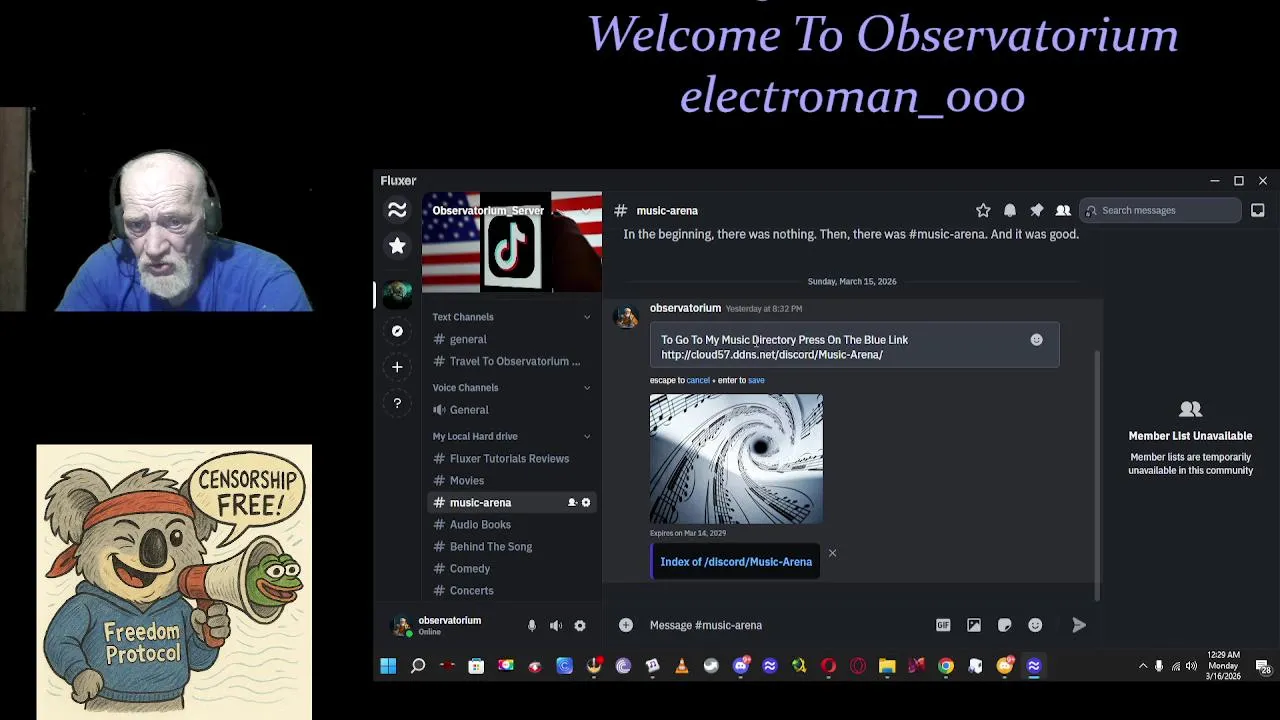
Task: Click in the Search messages field
Action: pos(1160,210)
